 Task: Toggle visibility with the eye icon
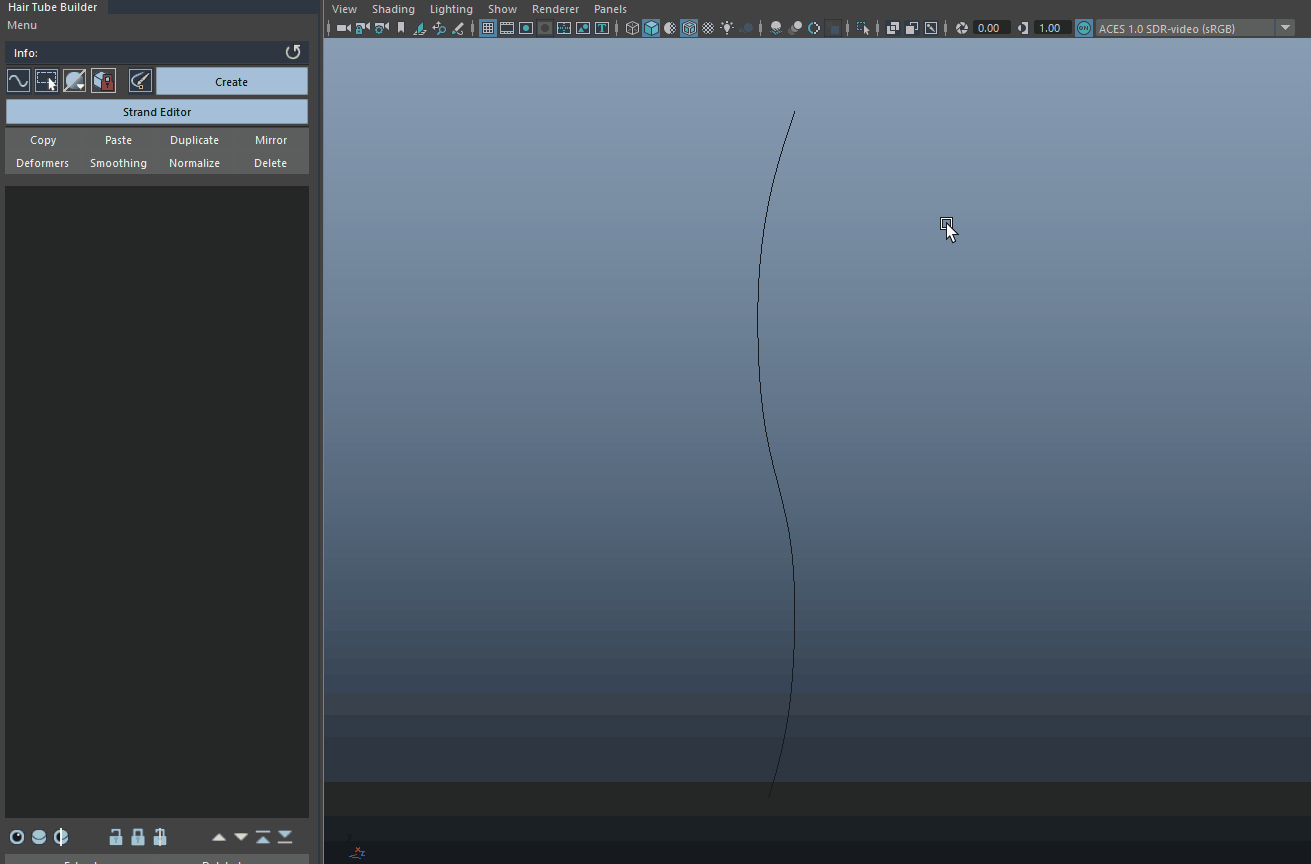(17, 837)
